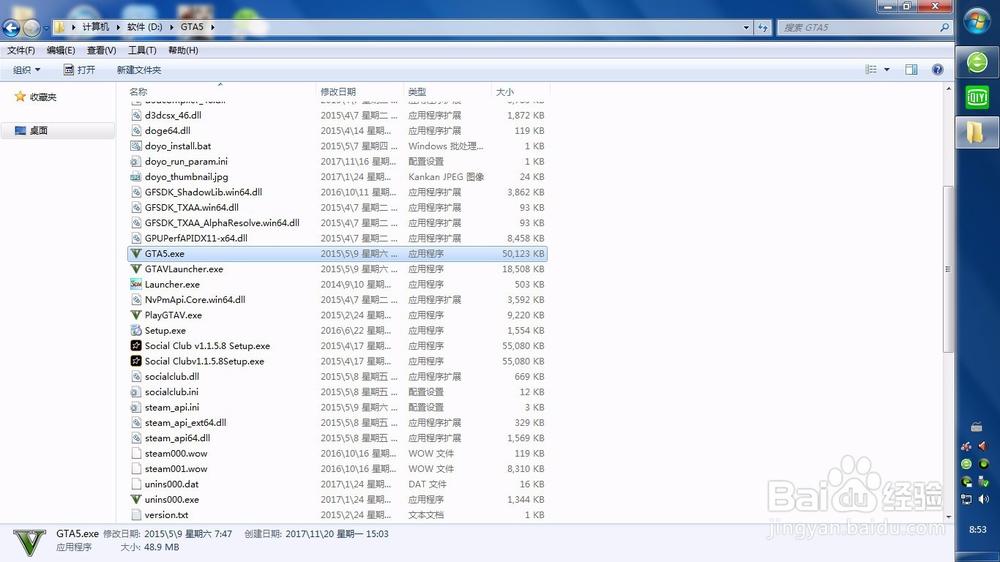
Task: Open the 编辑(E) menu
Action: 61,50
